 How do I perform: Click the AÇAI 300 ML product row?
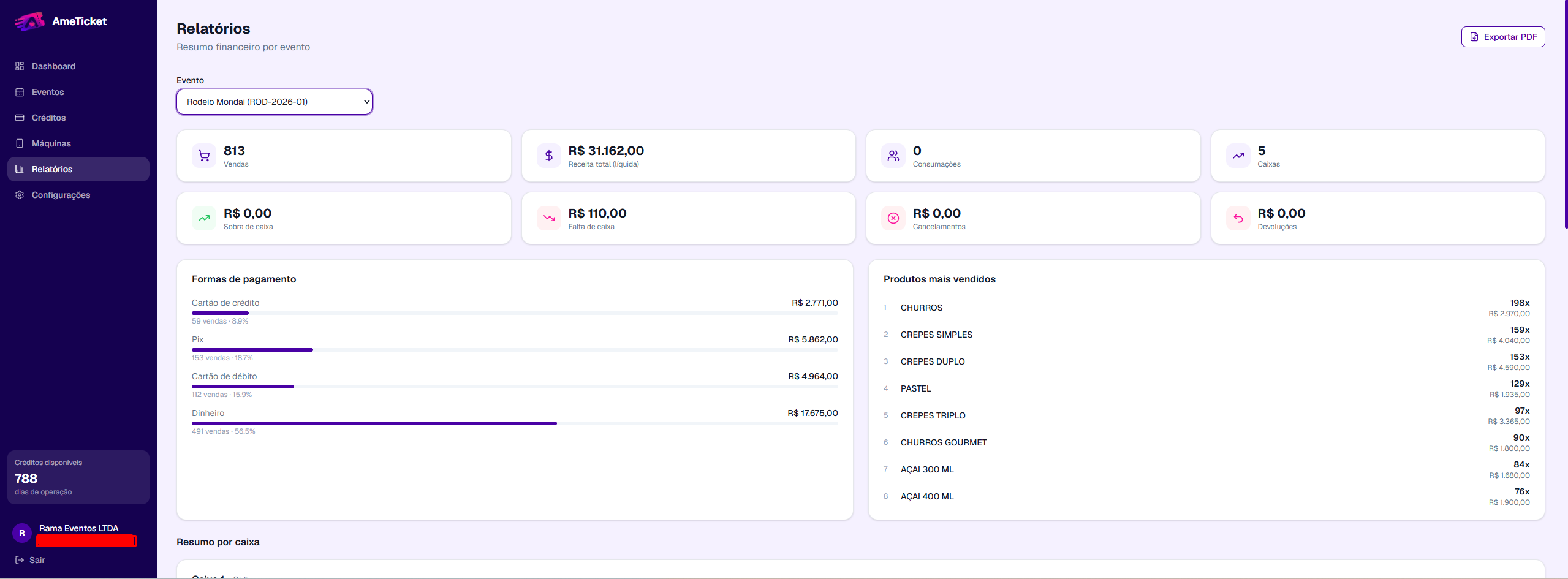(1206, 469)
